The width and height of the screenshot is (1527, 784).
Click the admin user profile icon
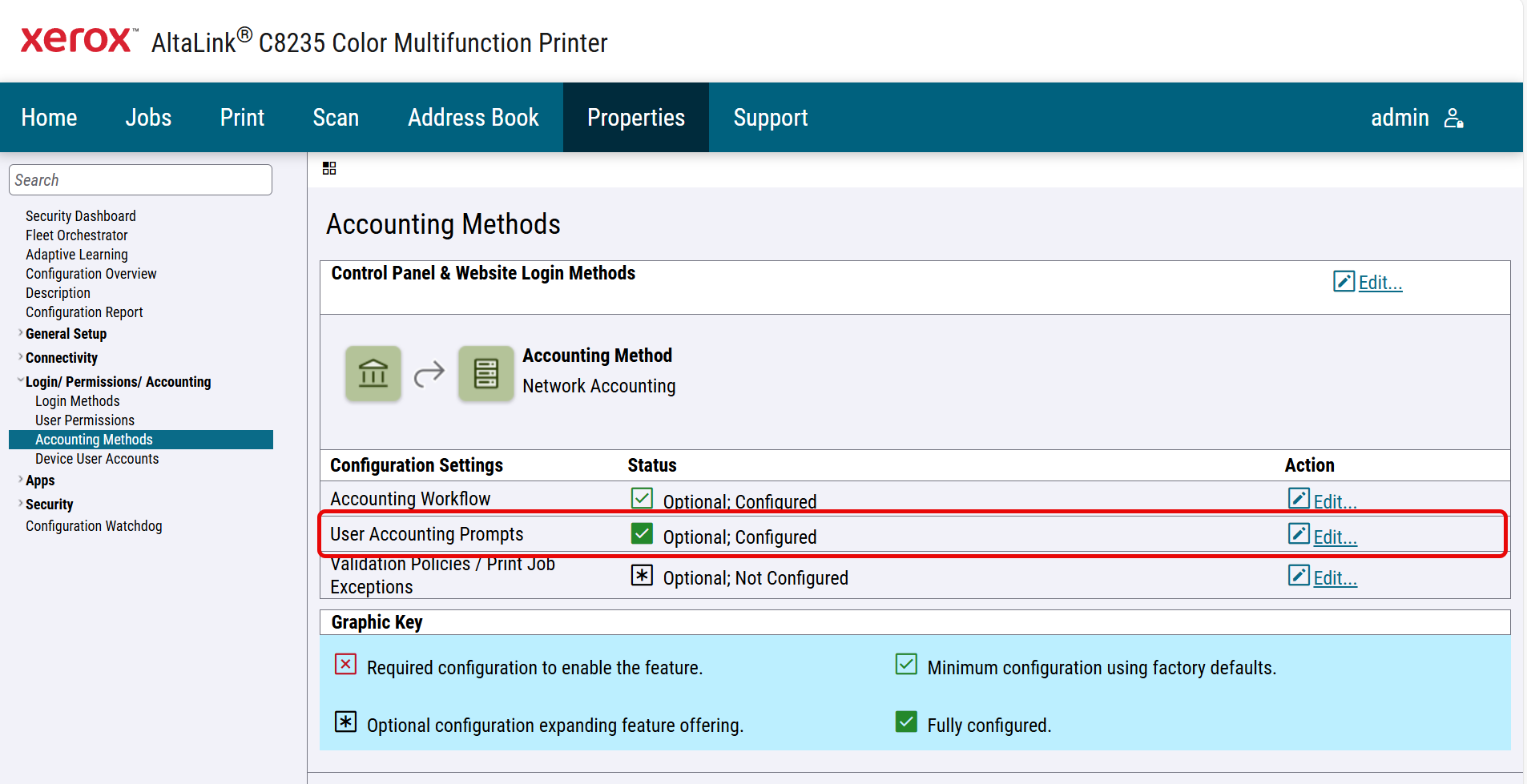click(x=1453, y=119)
